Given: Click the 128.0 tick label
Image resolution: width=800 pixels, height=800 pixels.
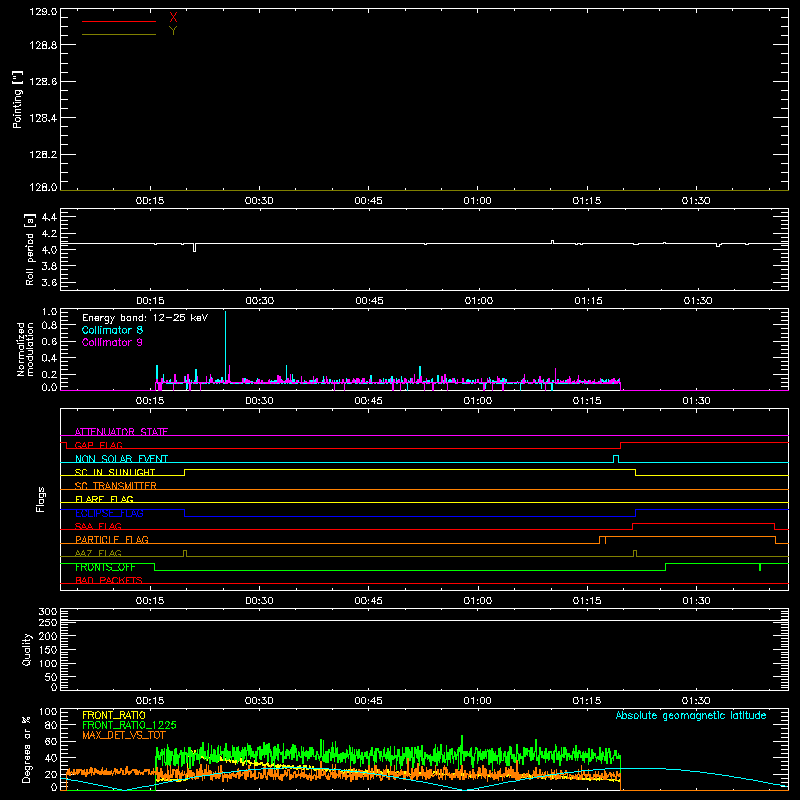Looking at the screenshot, I should click(x=43, y=187).
